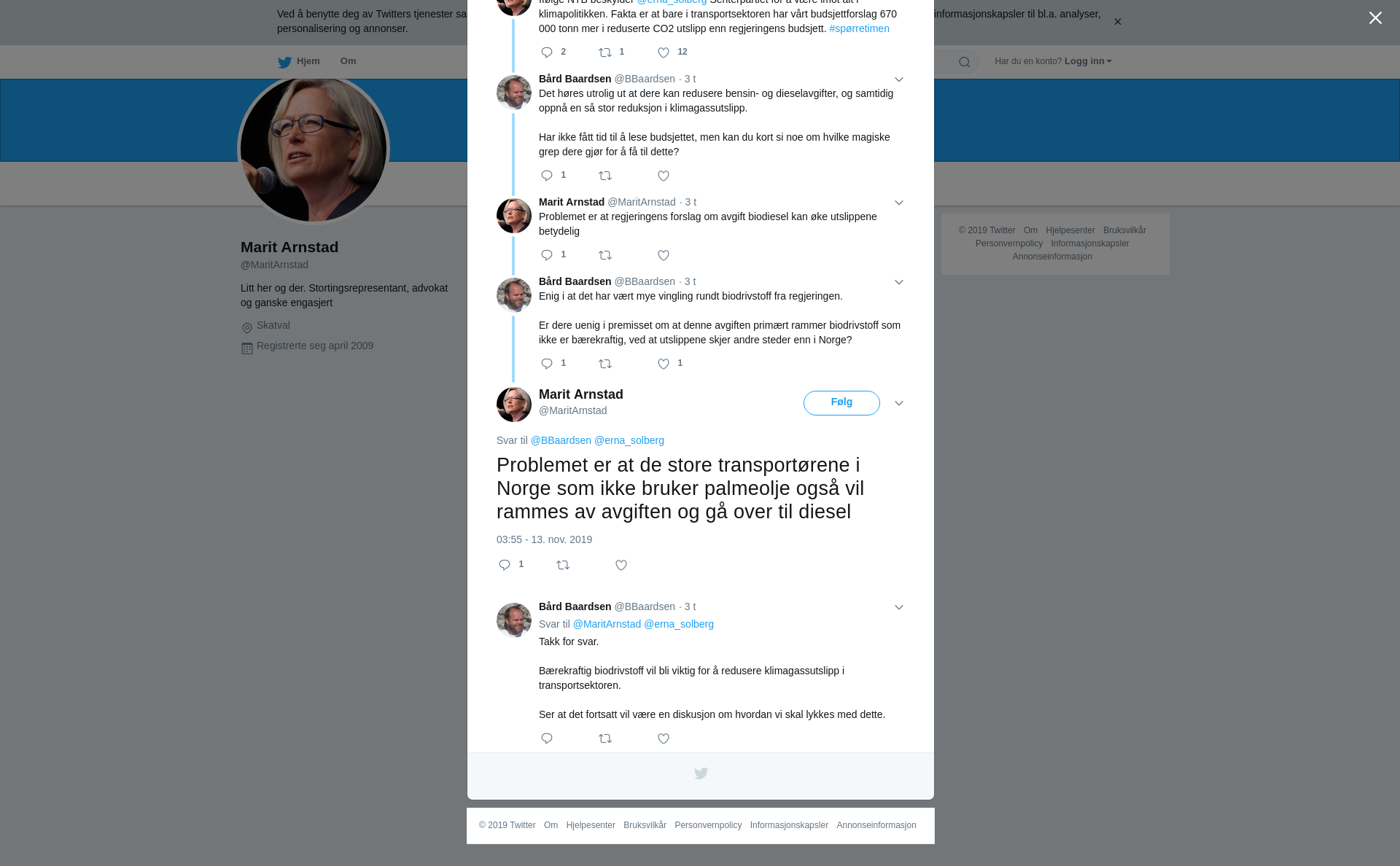
Task: Reply to the main tweet from 13. nov. 2019
Action: 505,565
